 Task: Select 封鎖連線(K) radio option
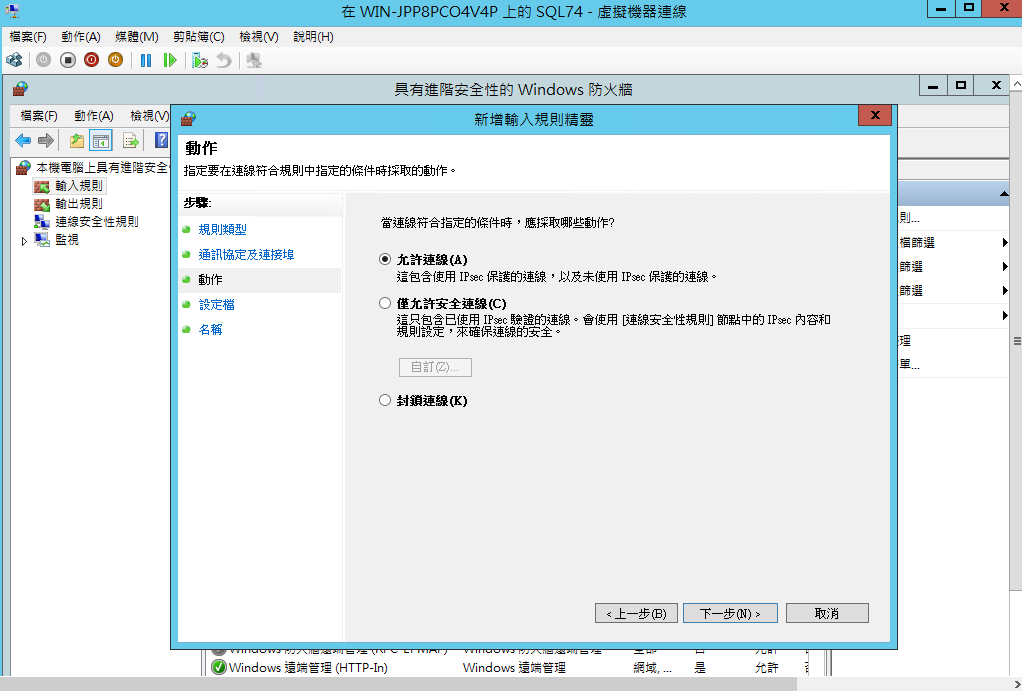click(385, 400)
